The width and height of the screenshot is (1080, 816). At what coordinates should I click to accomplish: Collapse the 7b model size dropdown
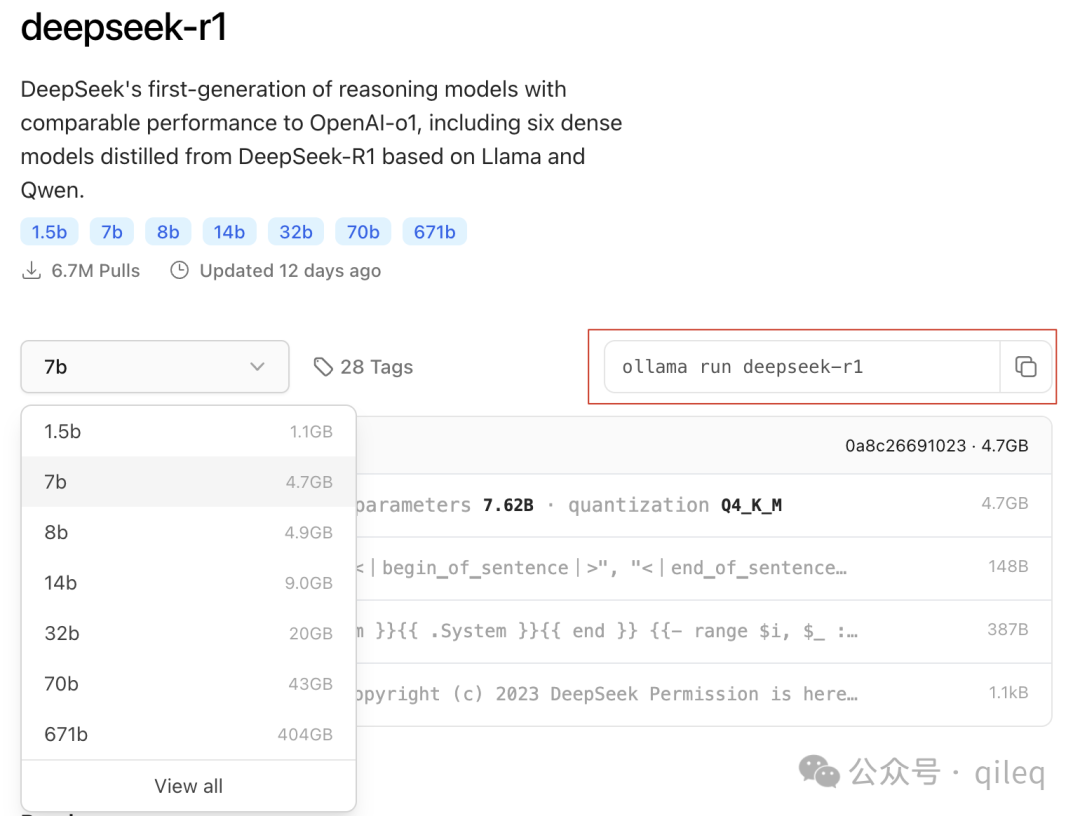tap(155, 367)
